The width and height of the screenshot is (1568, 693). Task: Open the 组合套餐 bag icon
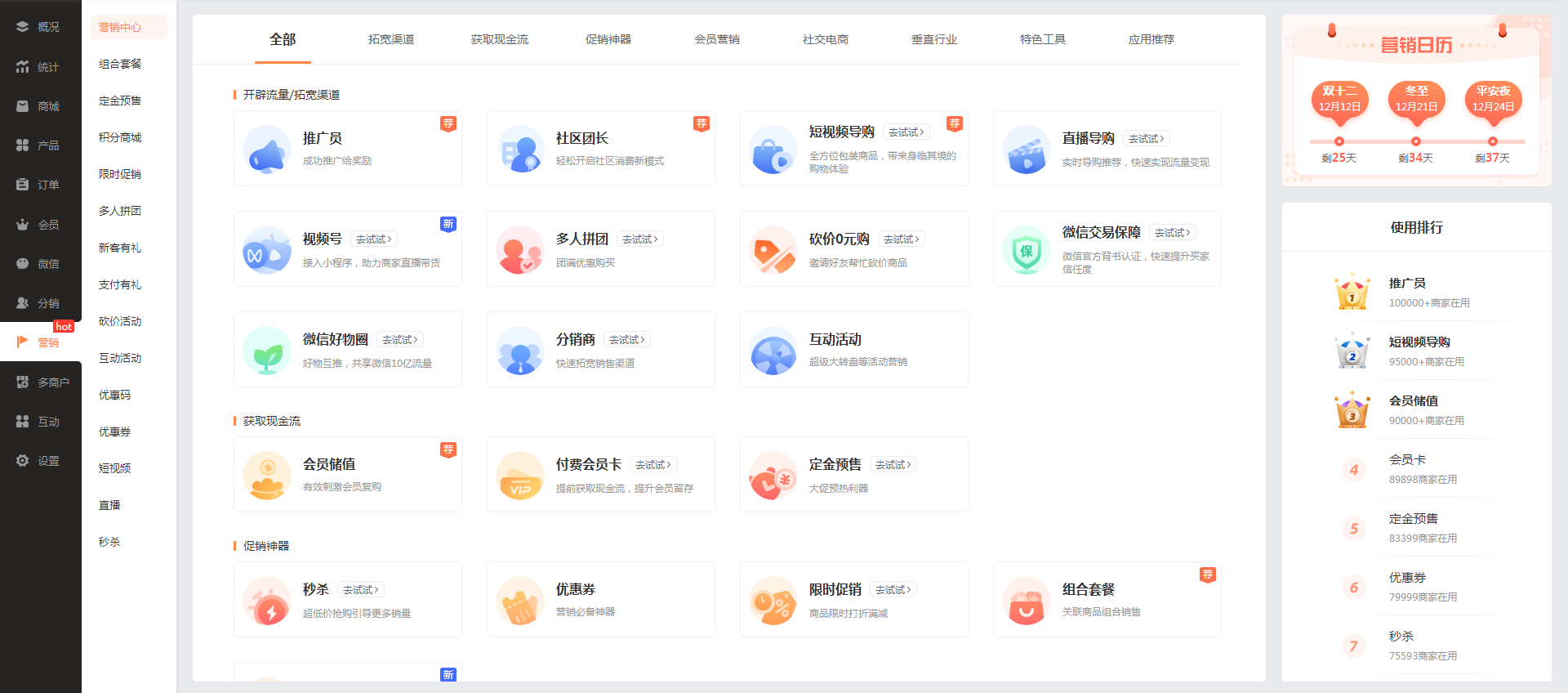coord(1027,600)
